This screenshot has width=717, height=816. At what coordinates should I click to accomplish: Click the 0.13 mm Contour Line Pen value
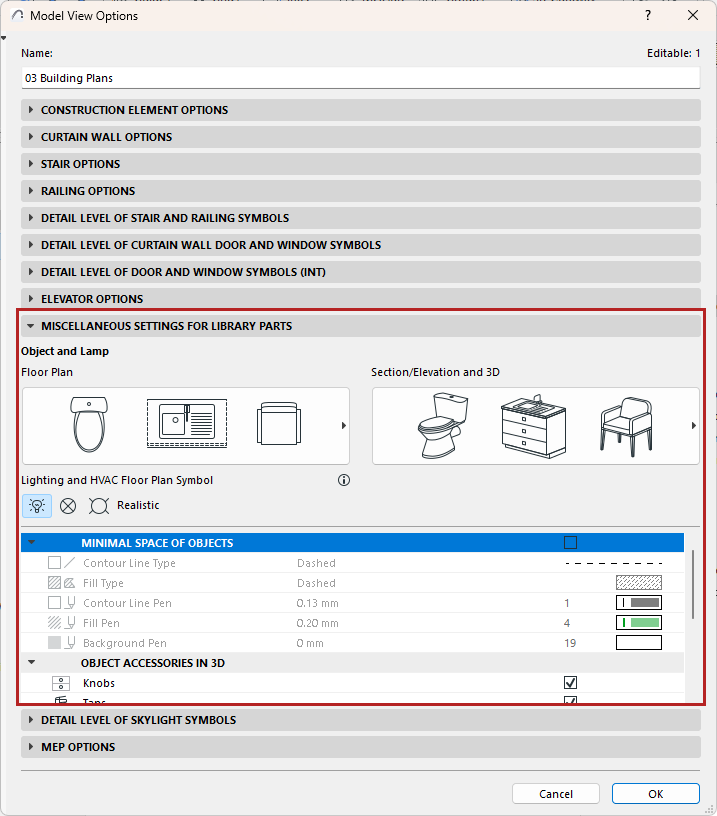(317, 603)
